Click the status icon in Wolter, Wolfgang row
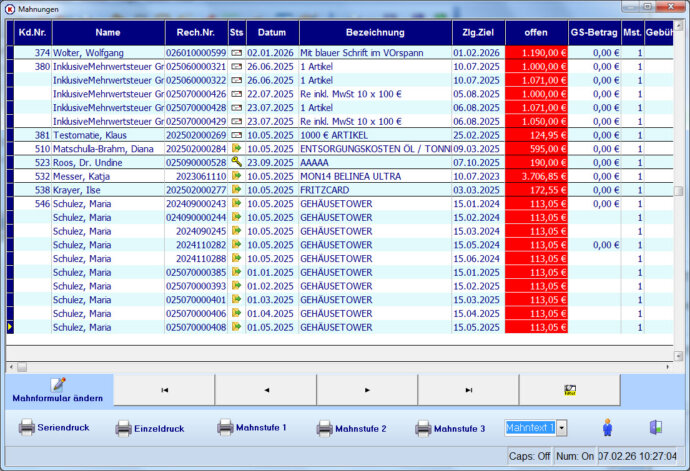 (236, 52)
